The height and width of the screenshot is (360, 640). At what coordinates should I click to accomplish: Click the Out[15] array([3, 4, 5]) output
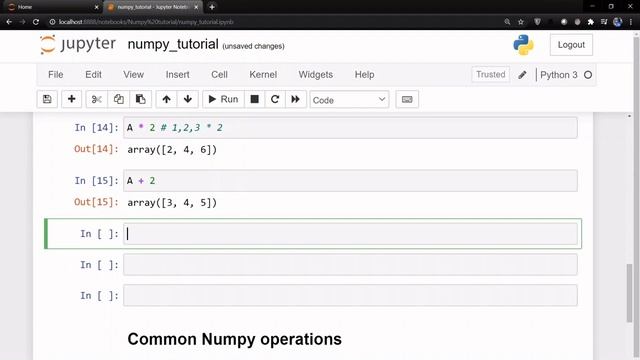click(172, 203)
